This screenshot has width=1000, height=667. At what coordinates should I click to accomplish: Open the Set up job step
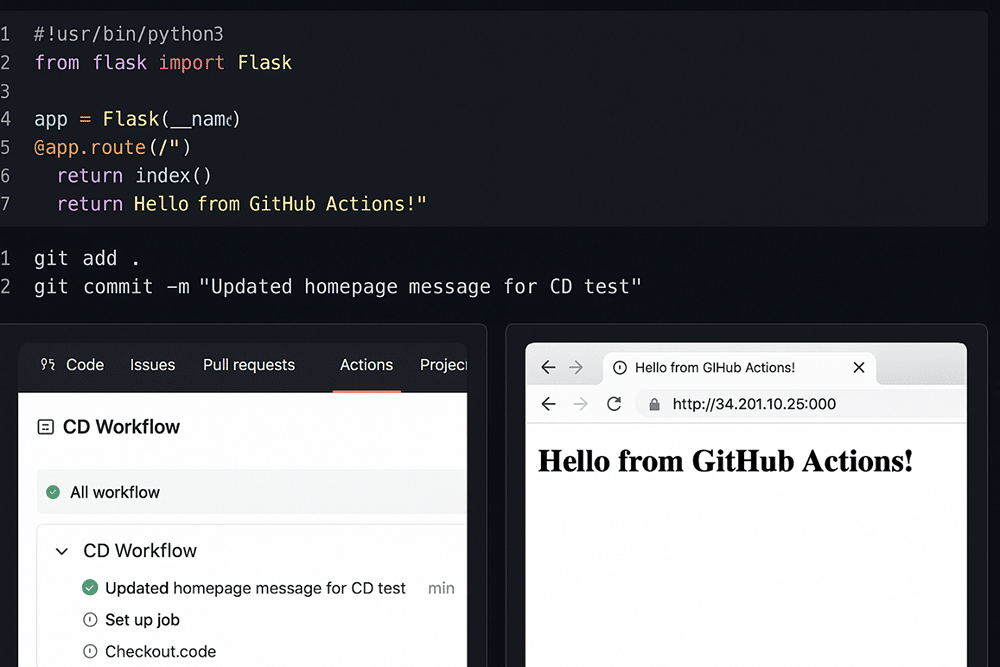coord(142,620)
